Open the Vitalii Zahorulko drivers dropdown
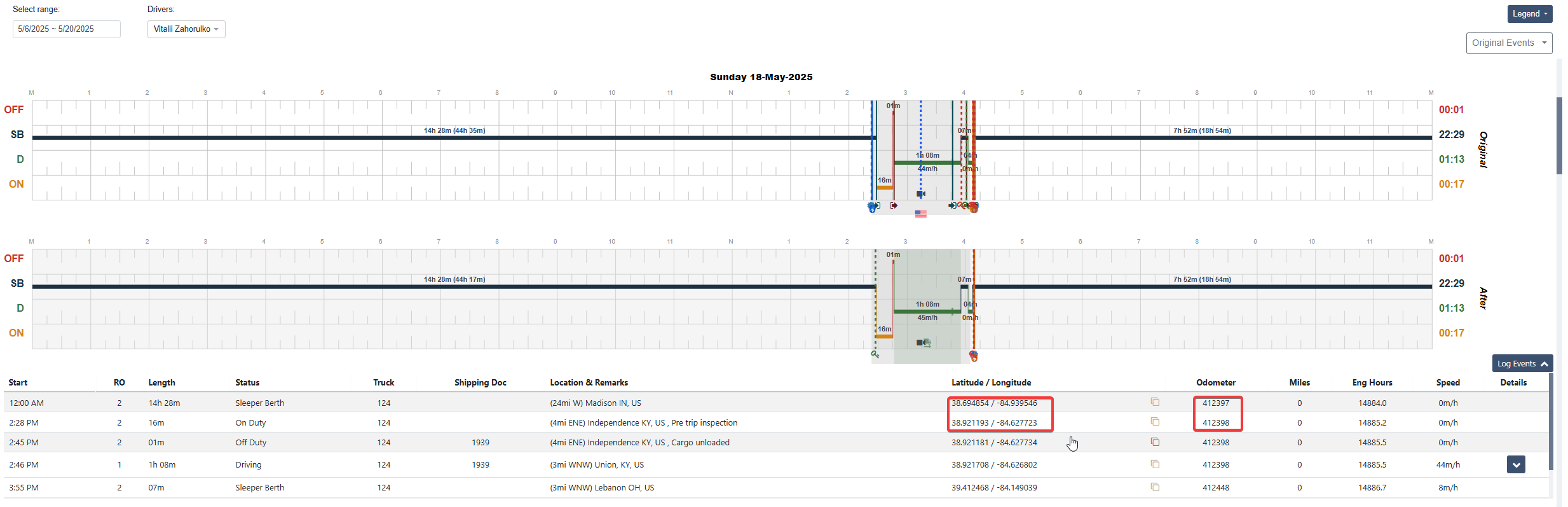Viewport: 1568px width, 507px height. point(186,29)
